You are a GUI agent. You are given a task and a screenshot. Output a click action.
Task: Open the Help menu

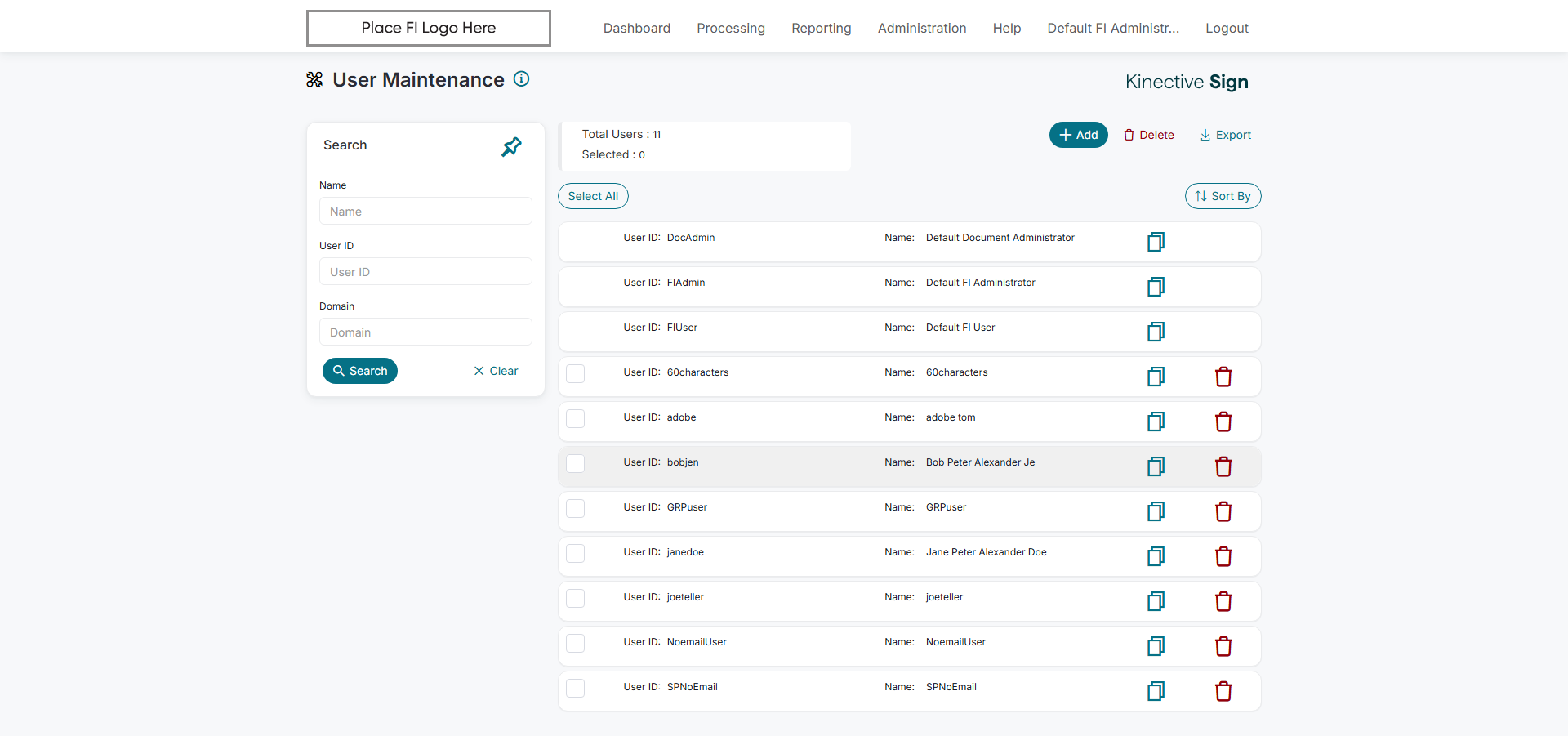[x=1007, y=28]
